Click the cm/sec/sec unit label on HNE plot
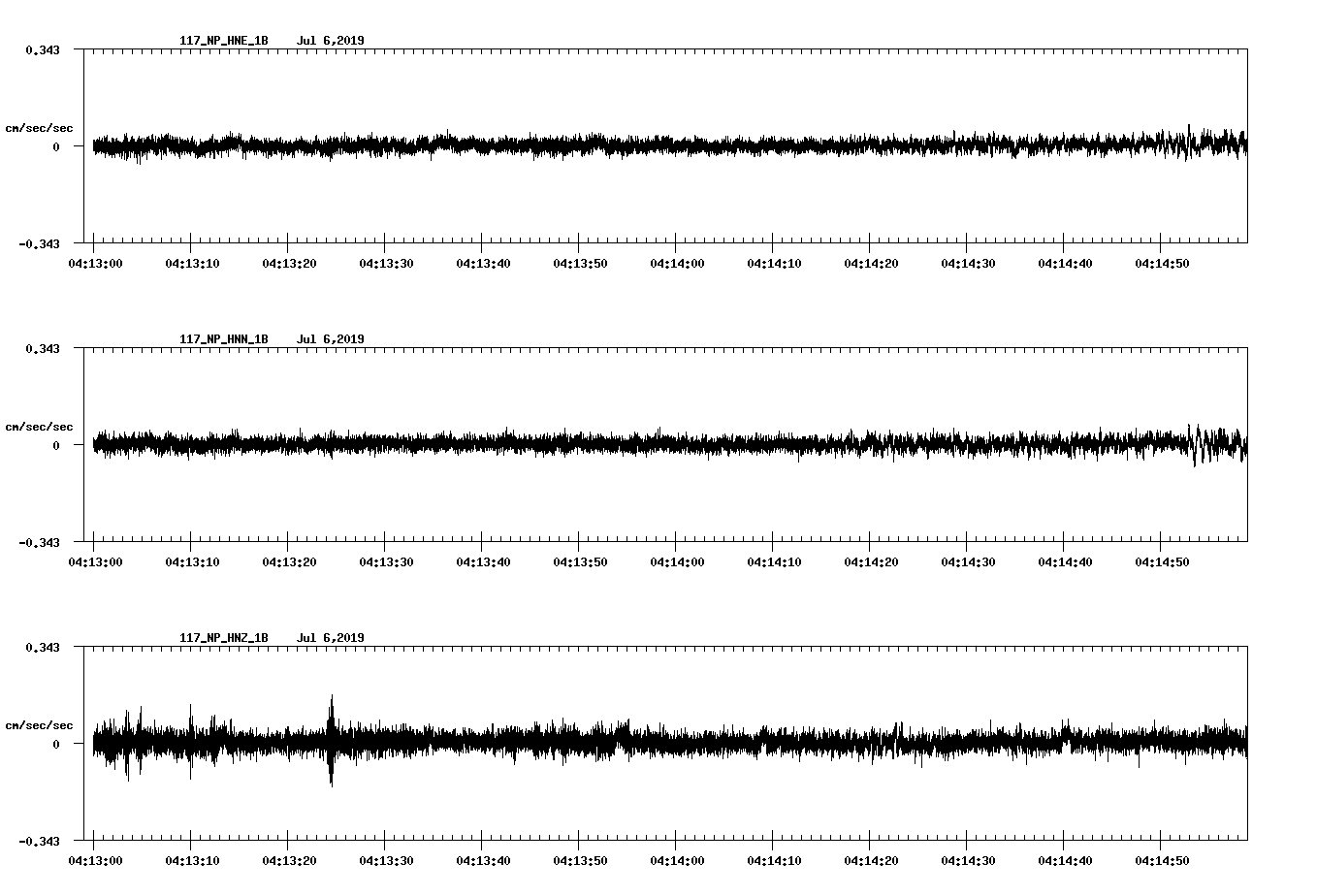 point(39,128)
